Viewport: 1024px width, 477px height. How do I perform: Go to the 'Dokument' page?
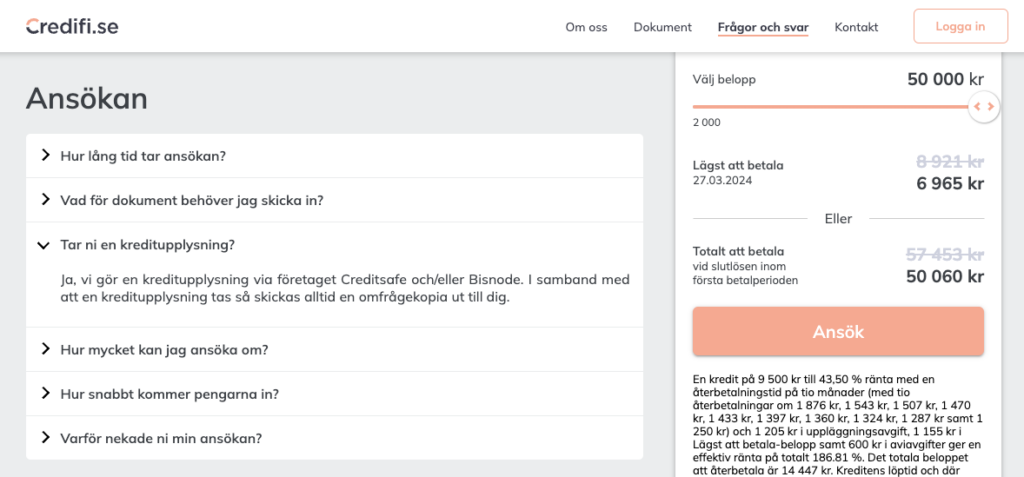click(662, 27)
